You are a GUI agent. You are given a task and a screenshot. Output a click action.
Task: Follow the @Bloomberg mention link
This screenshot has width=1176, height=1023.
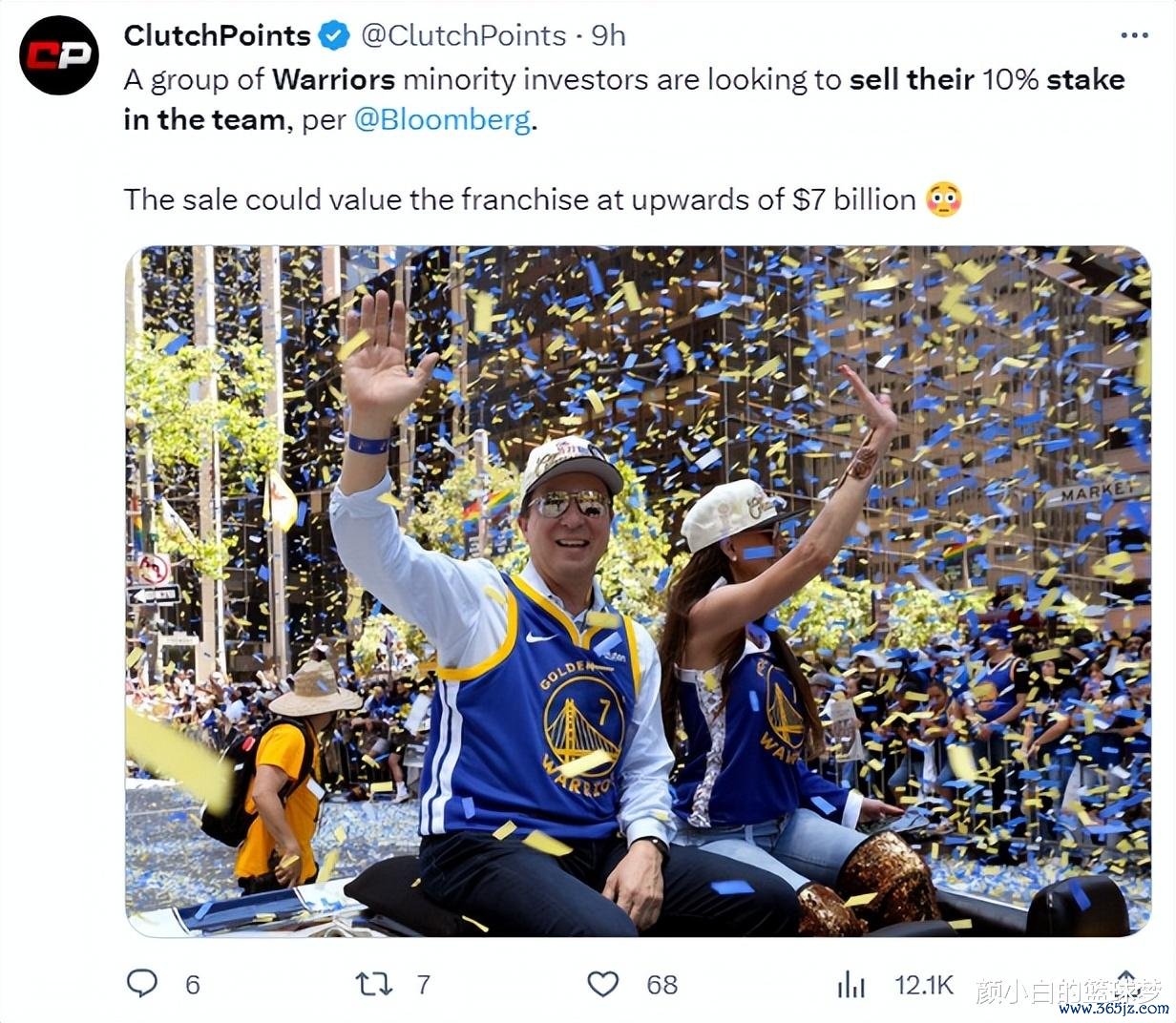tap(442, 121)
